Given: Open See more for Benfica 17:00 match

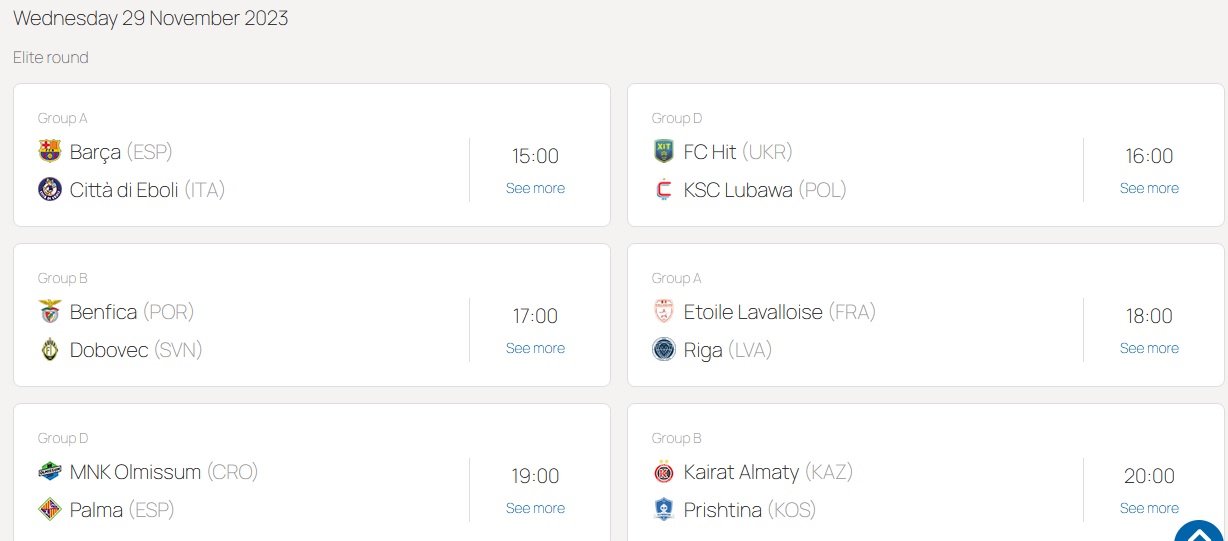Looking at the screenshot, I should pyautogui.click(x=535, y=348).
